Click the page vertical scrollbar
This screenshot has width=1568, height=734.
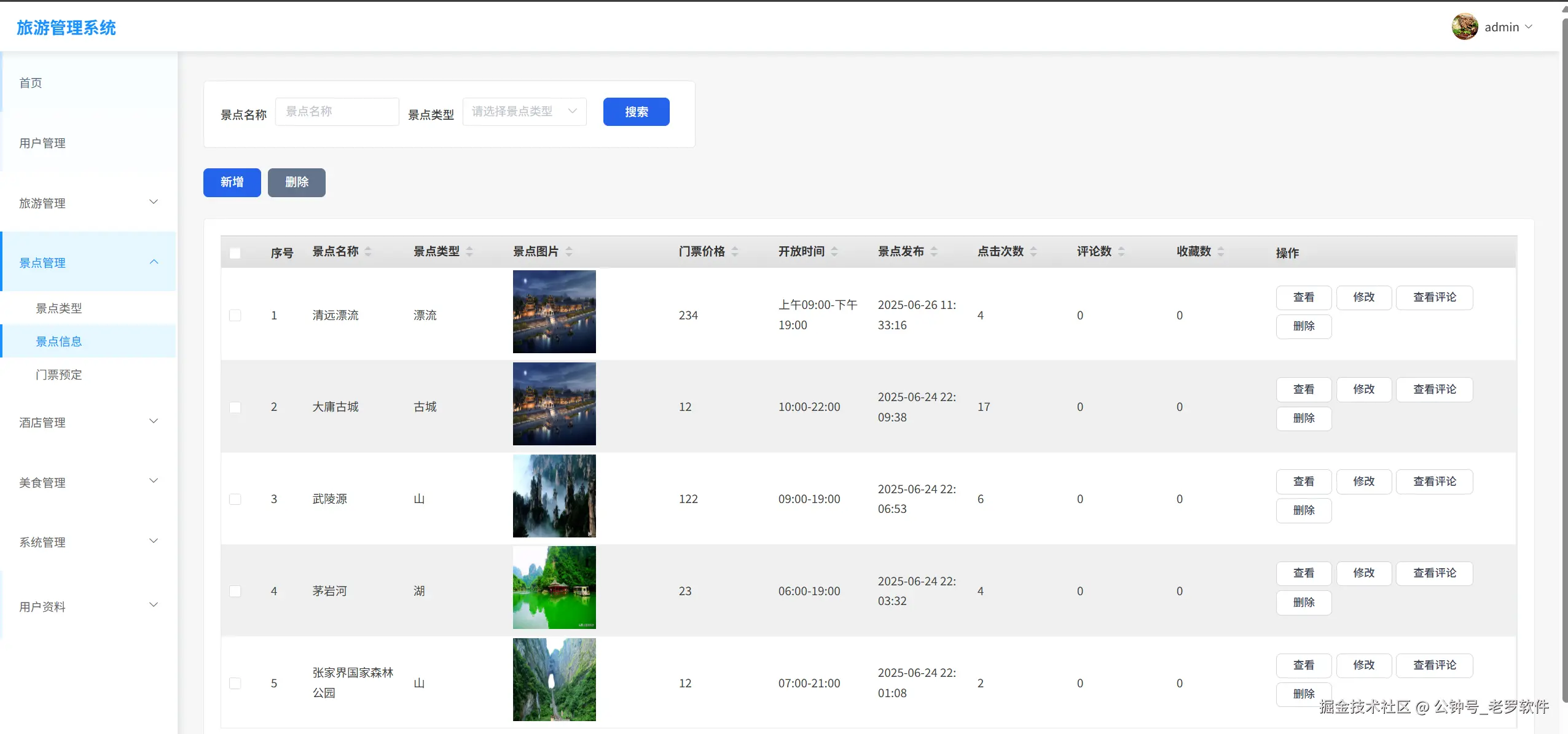pyautogui.click(x=1564, y=356)
